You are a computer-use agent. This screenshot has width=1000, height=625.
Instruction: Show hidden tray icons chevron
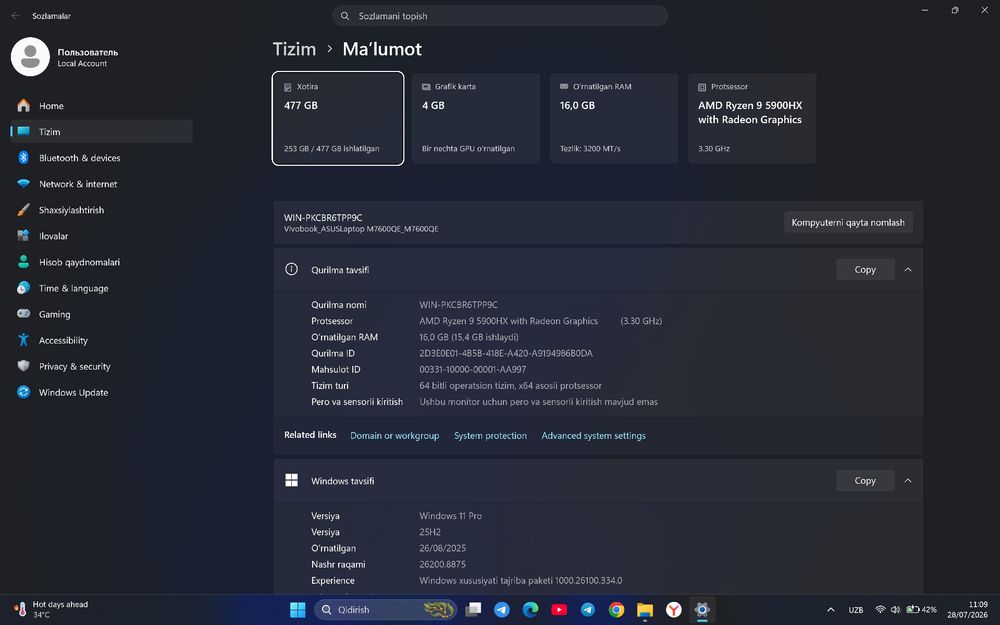pyautogui.click(x=830, y=610)
